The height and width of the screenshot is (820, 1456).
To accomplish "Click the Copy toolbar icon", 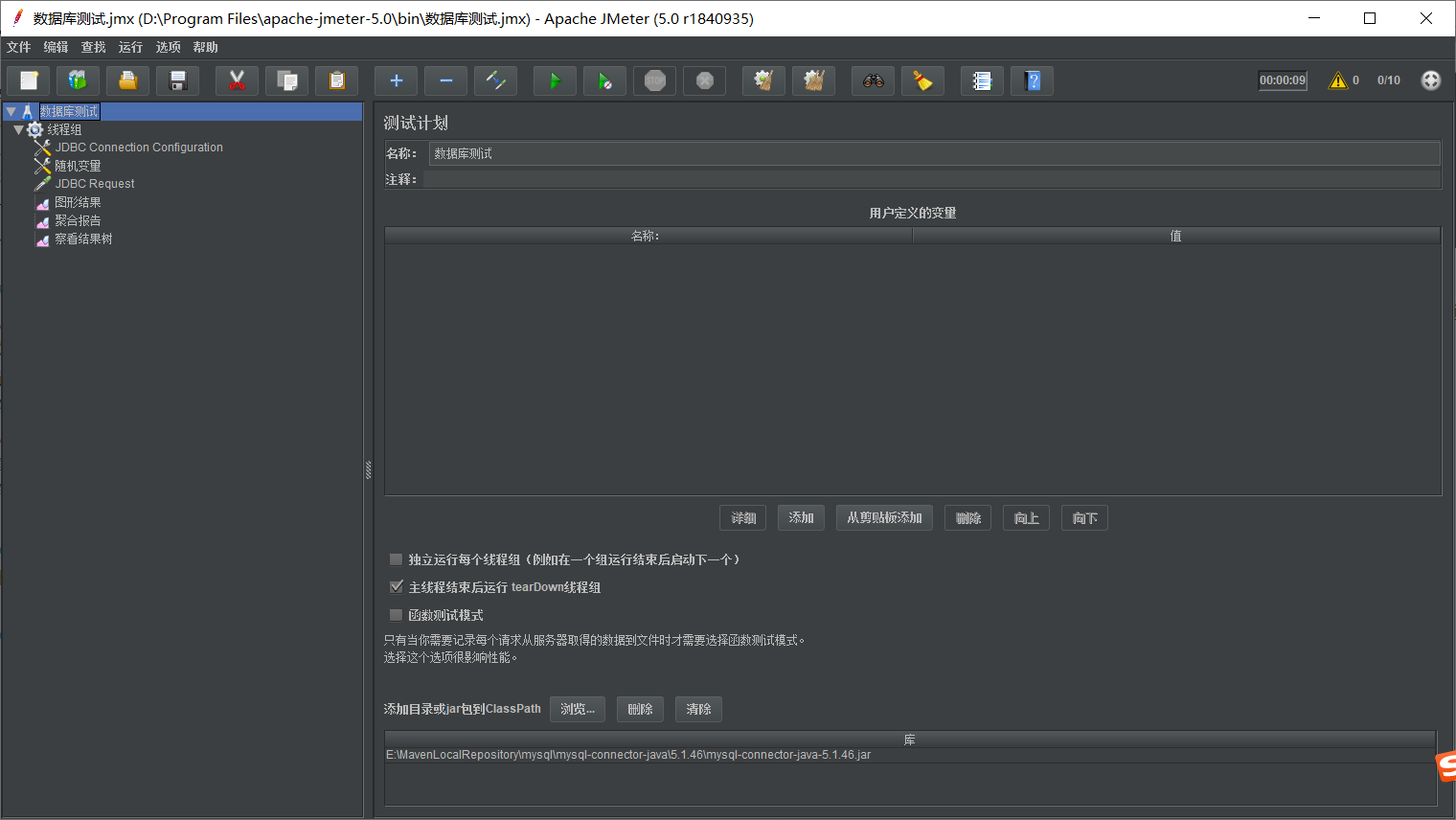I will [287, 81].
